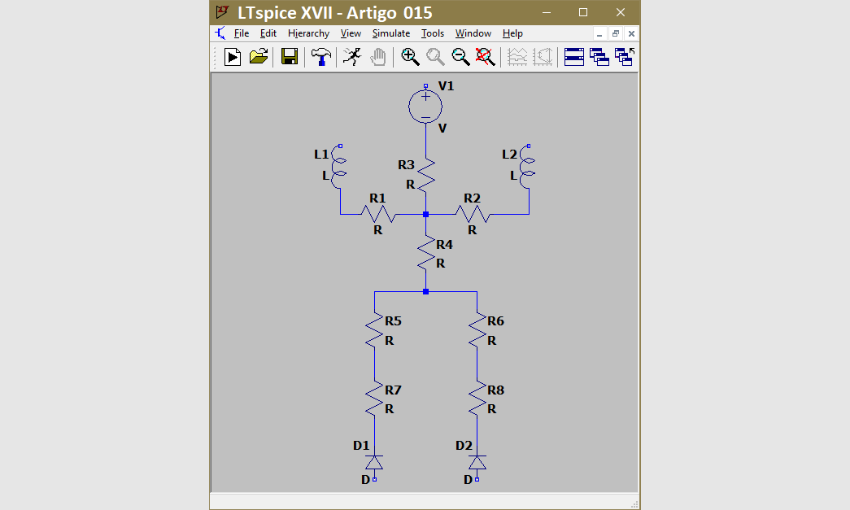Restore down the inner document window
Screen dimensions: 850x510
[x=615, y=33]
